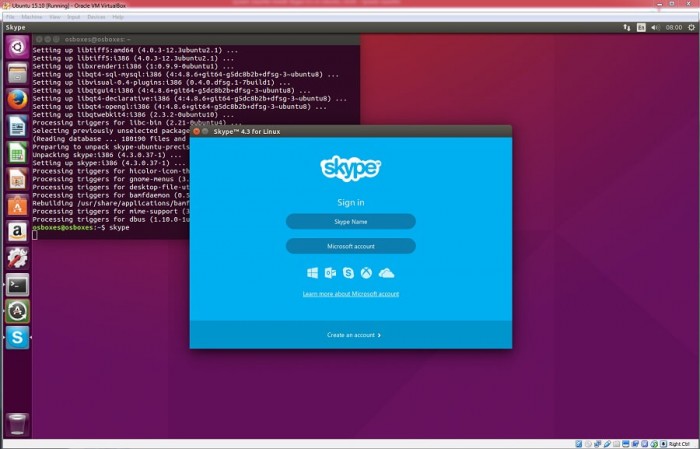Open VirtualBox Devices menu
The image size is (700, 449).
[96, 17]
